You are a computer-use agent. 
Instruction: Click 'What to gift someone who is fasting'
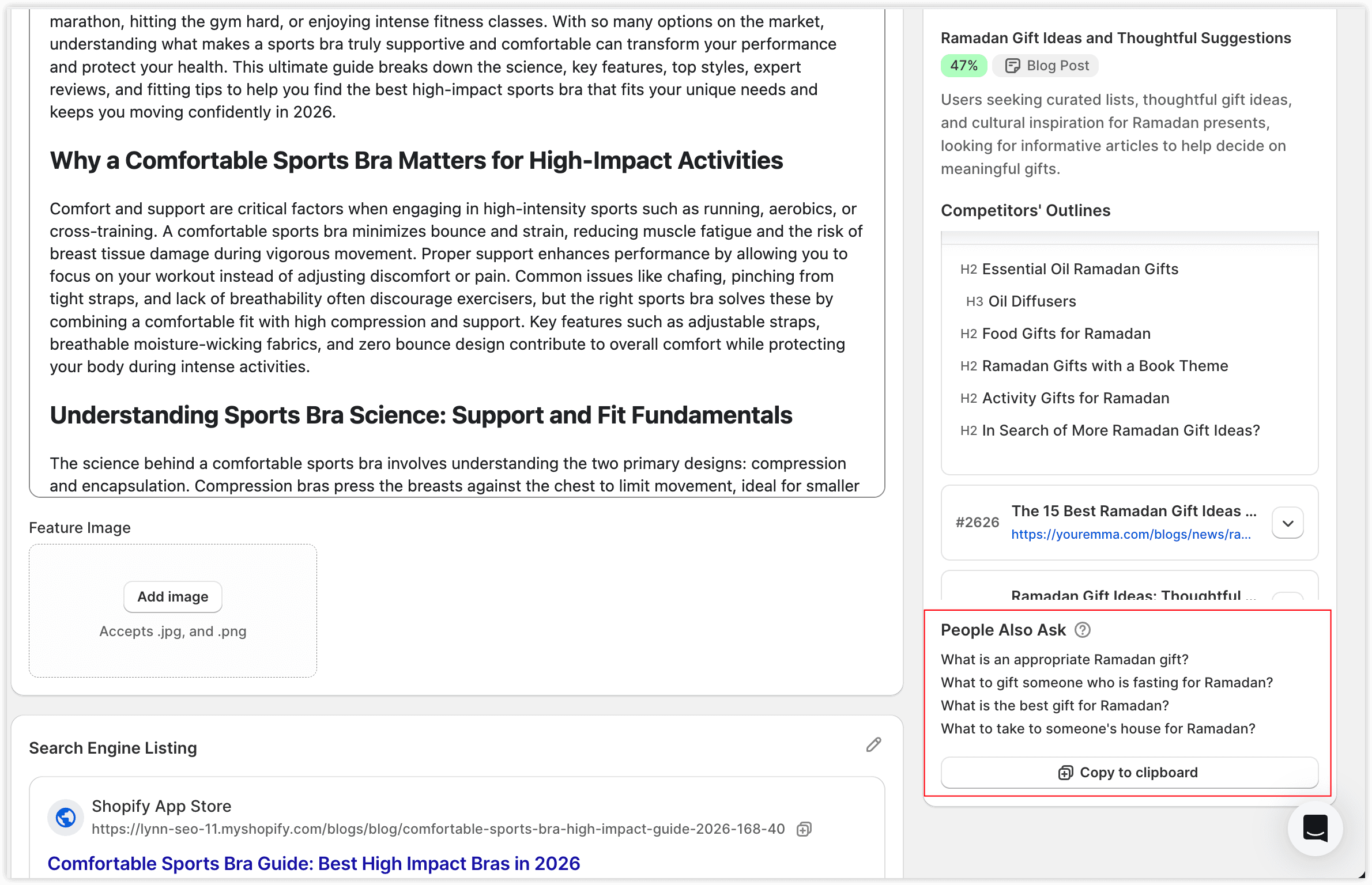[1107, 682]
